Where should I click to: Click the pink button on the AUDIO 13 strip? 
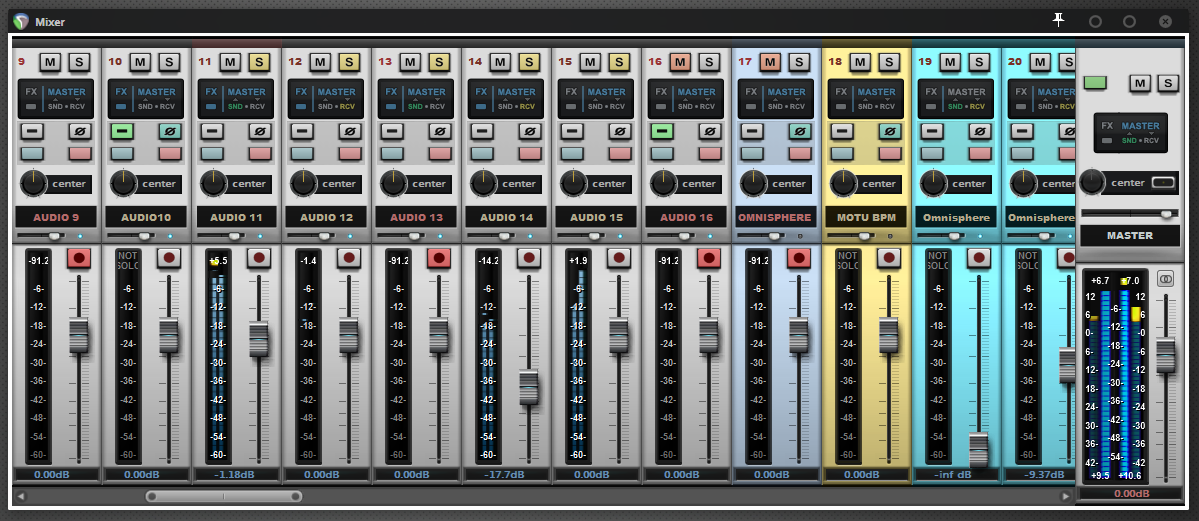click(x=440, y=153)
